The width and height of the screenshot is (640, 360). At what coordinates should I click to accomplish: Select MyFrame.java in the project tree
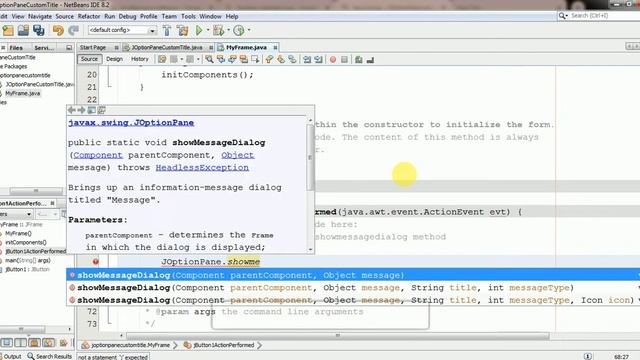pyautogui.click(x=22, y=93)
